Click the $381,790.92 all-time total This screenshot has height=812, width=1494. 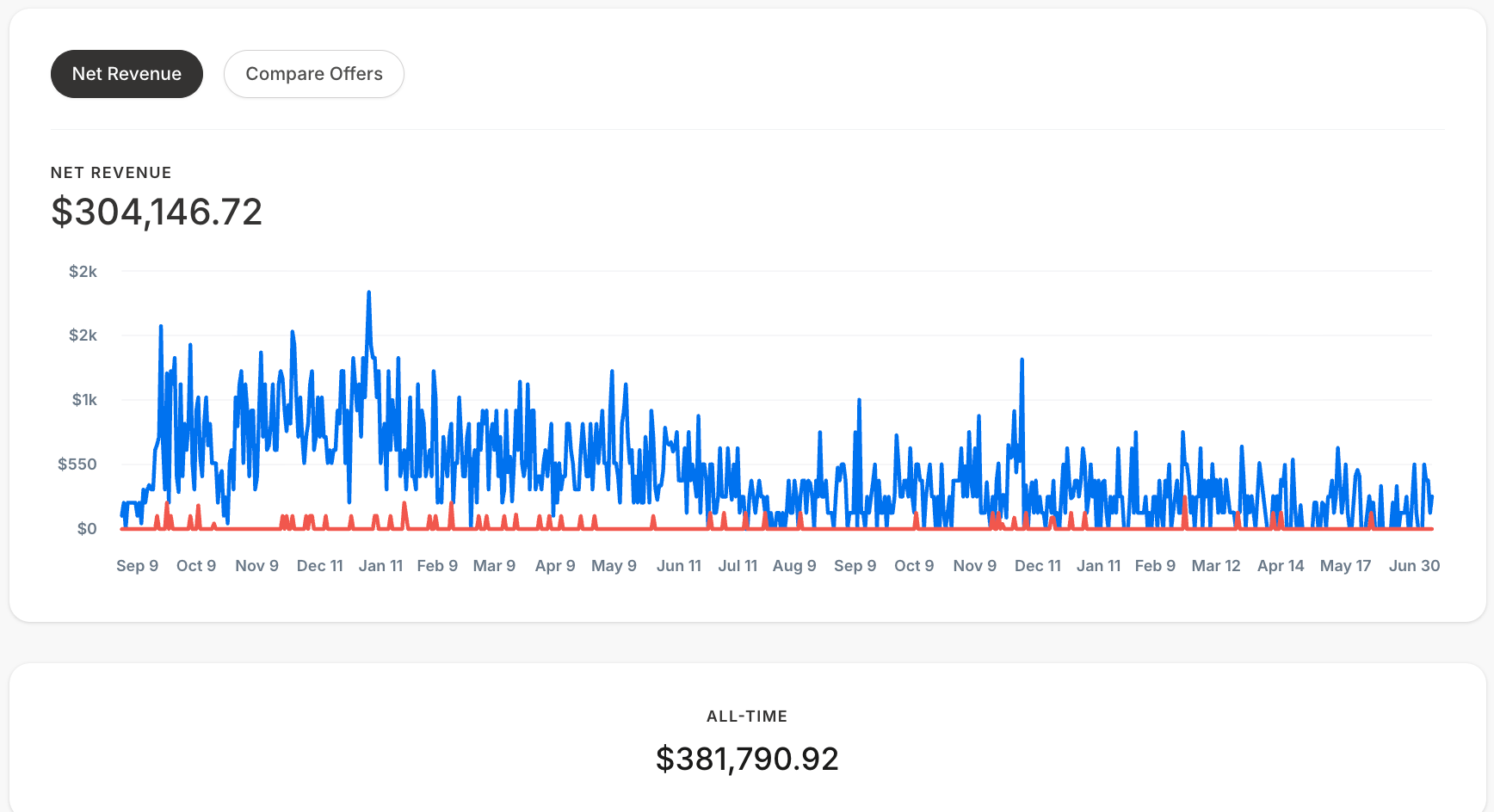[747, 759]
